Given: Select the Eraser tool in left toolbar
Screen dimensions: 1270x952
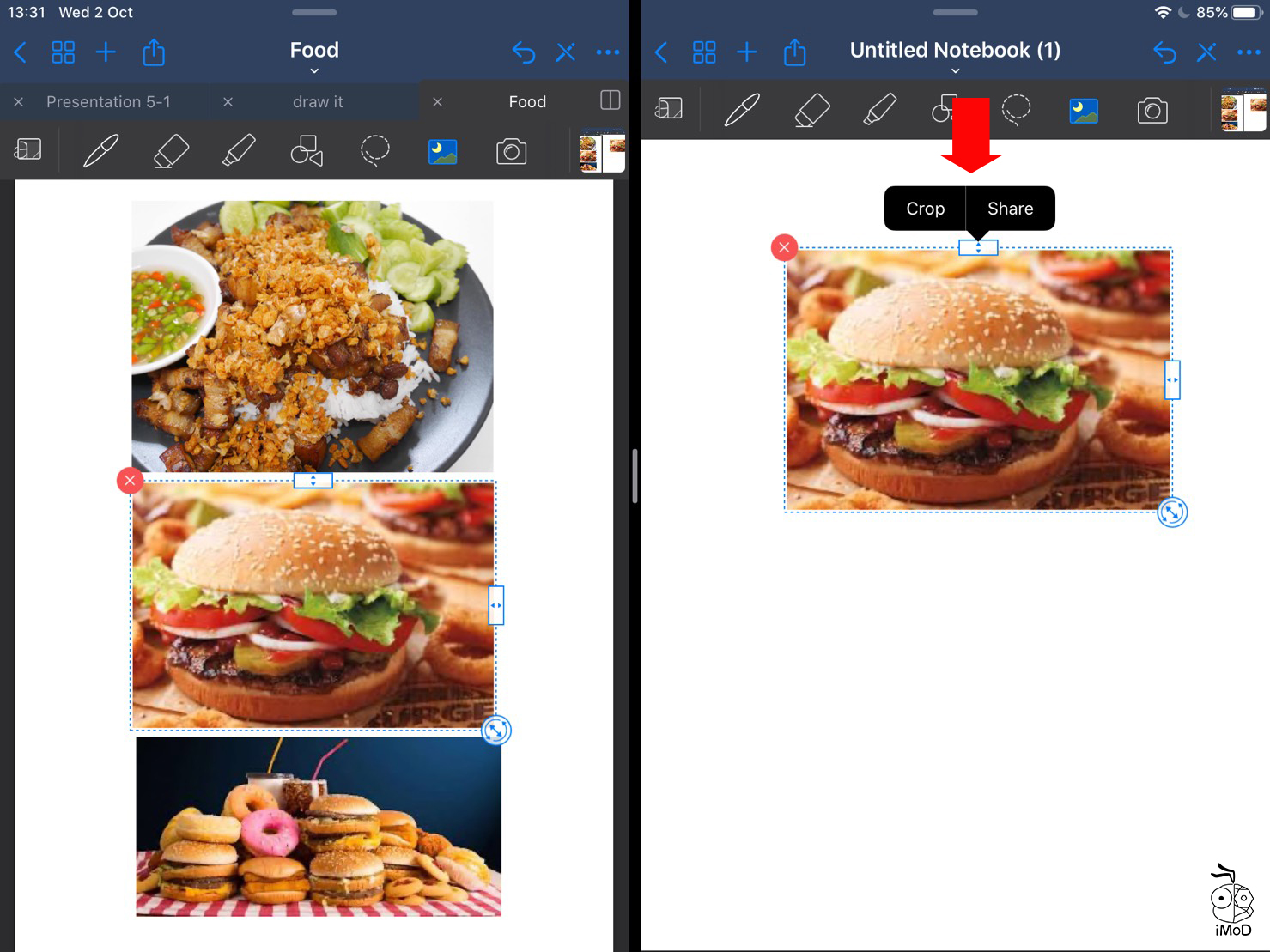Looking at the screenshot, I should (x=170, y=152).
